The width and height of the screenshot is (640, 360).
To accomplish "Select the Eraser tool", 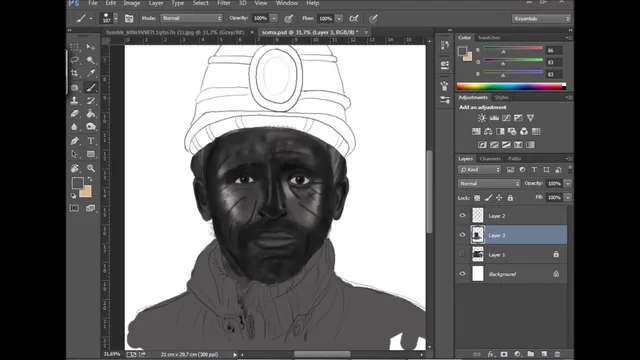I will [74, 113].
